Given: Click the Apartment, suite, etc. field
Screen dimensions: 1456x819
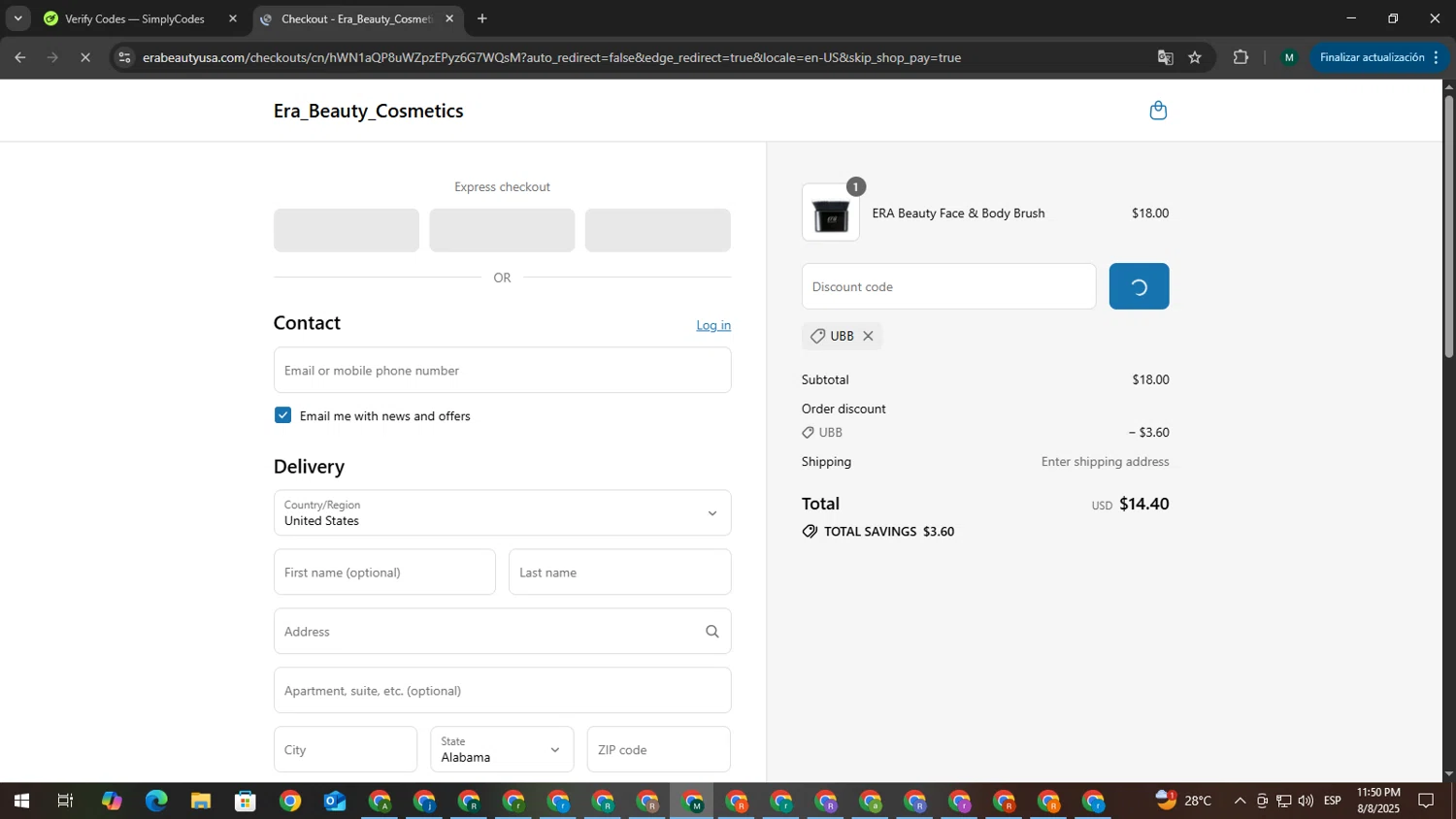Looking at the screenshot, I should coord(502,690).
